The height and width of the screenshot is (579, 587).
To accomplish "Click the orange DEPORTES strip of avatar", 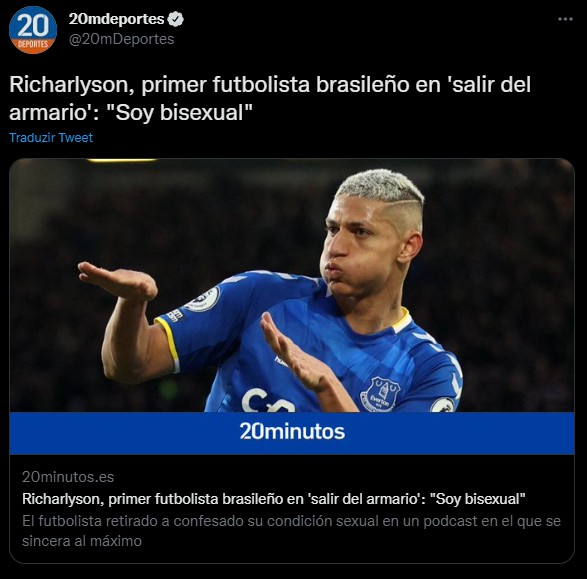I will tap(33, 44).
